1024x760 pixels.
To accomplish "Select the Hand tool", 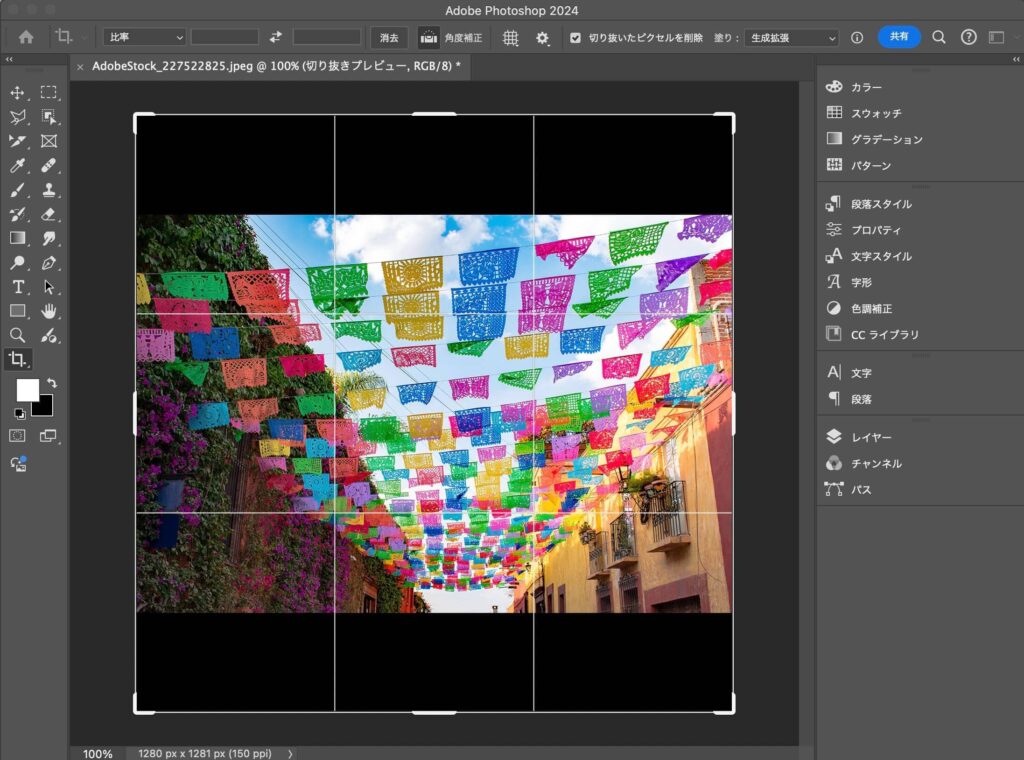I will click(x=48, y=311).
